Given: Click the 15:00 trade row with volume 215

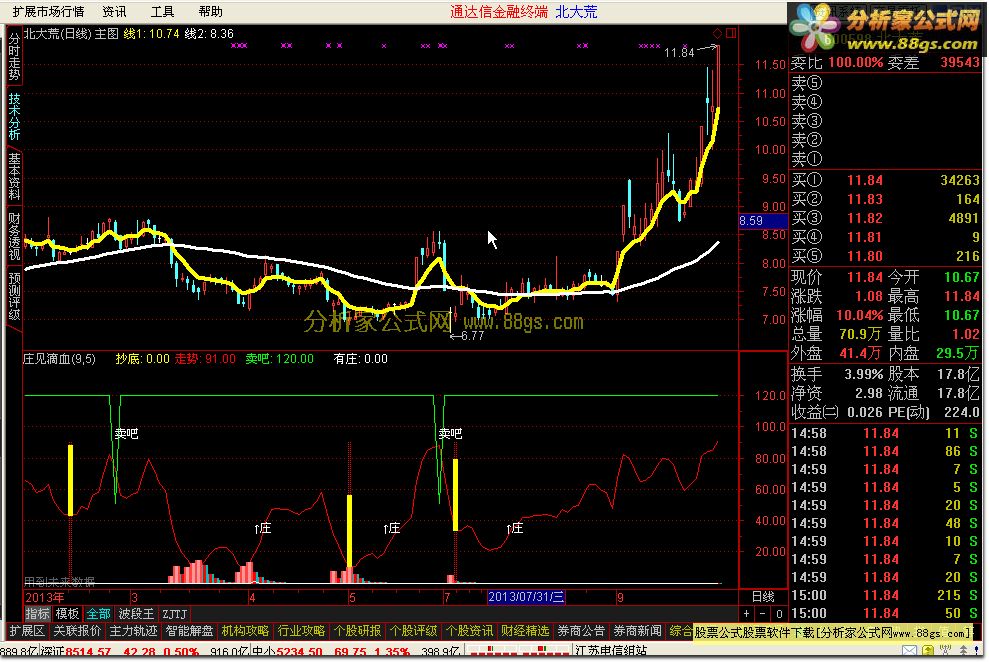Looking at the screenshot, I should pyautogui.click(x=885, y=595).
